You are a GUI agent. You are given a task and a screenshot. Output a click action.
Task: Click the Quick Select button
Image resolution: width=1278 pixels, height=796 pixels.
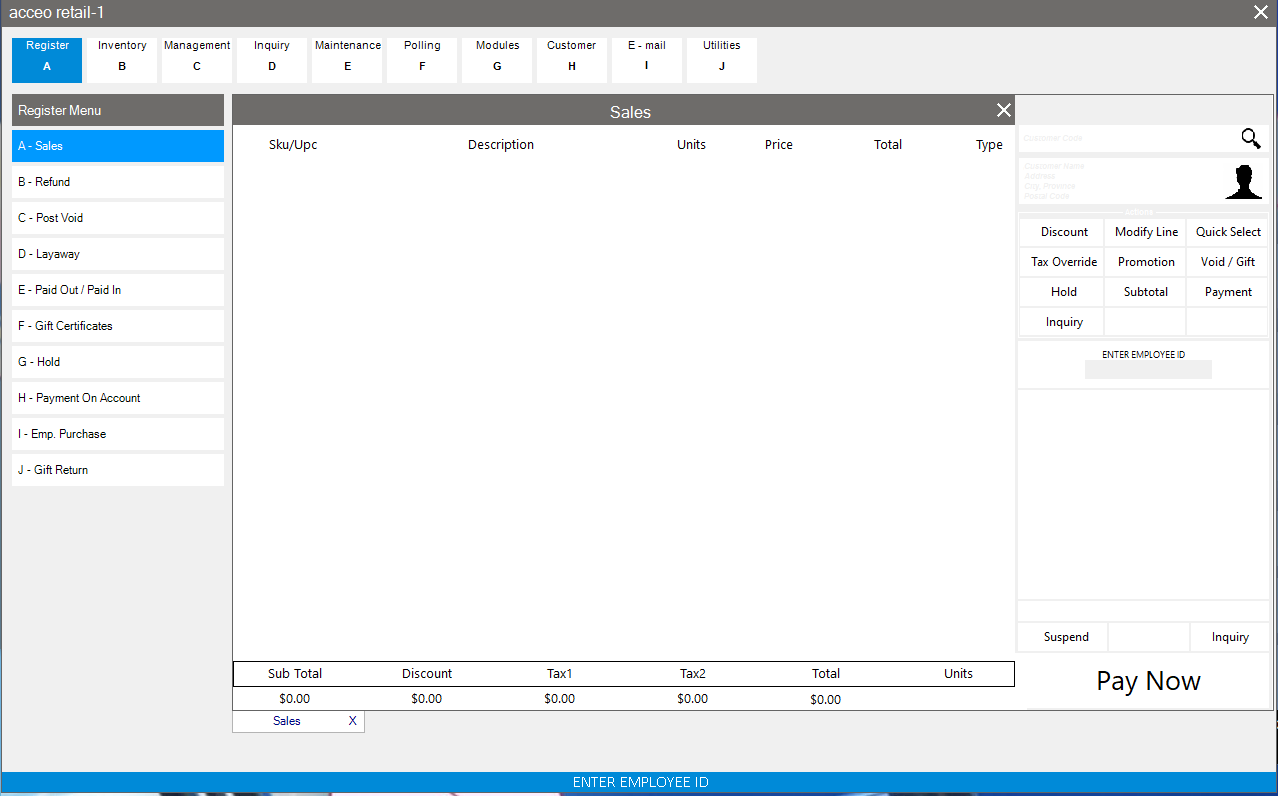(x=1228, y=232)
